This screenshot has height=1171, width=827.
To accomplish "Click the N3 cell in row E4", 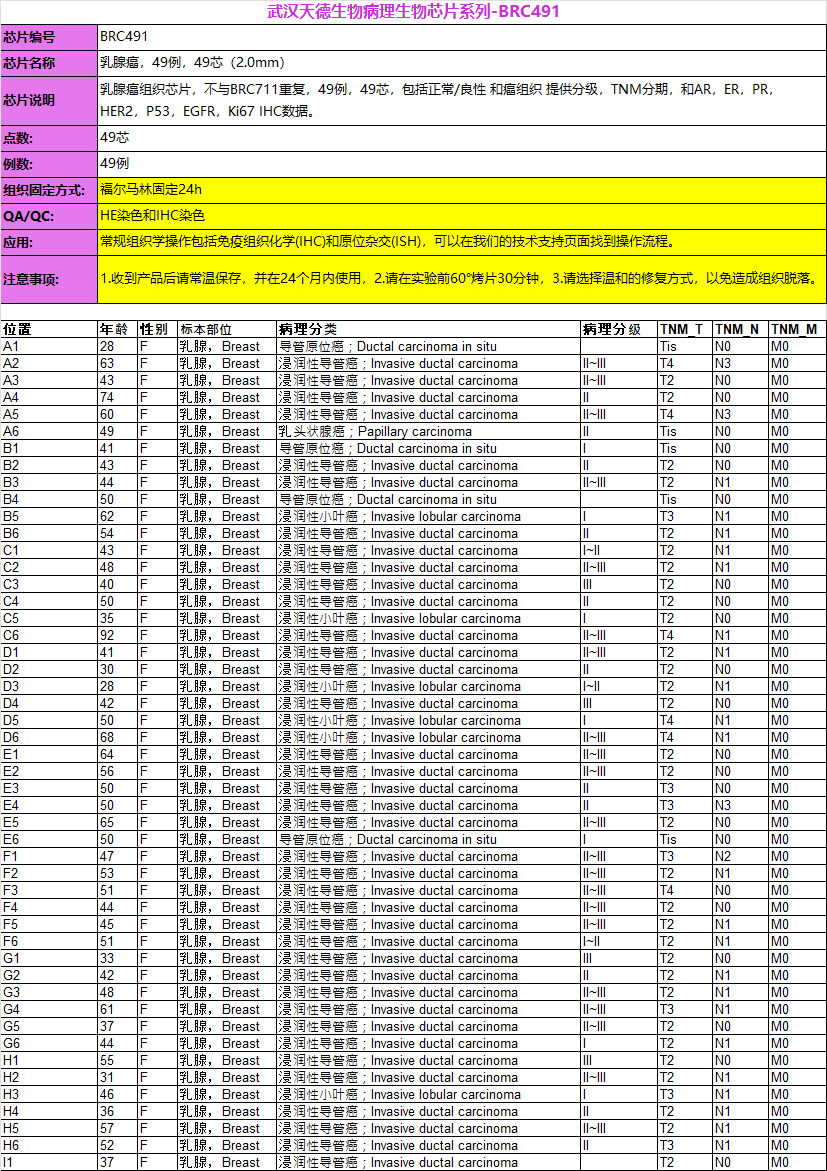I will 739,806.
